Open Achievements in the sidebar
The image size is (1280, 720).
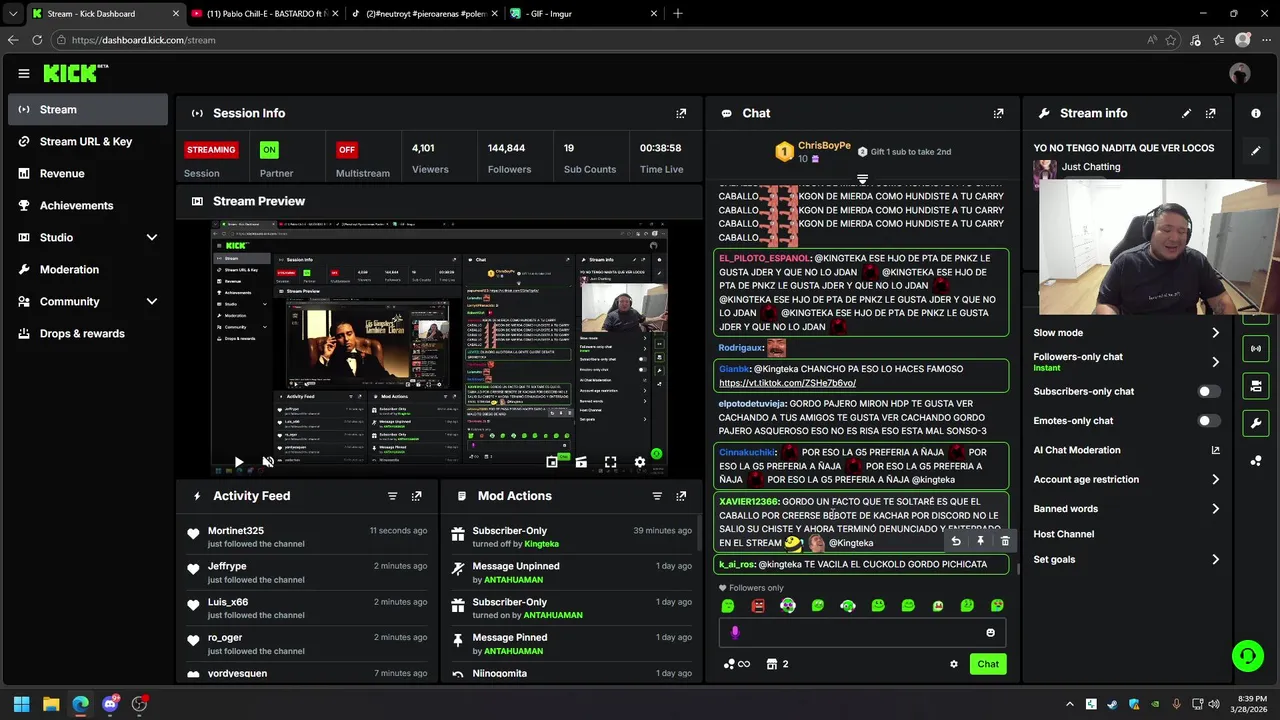click(x=88, y=205)
